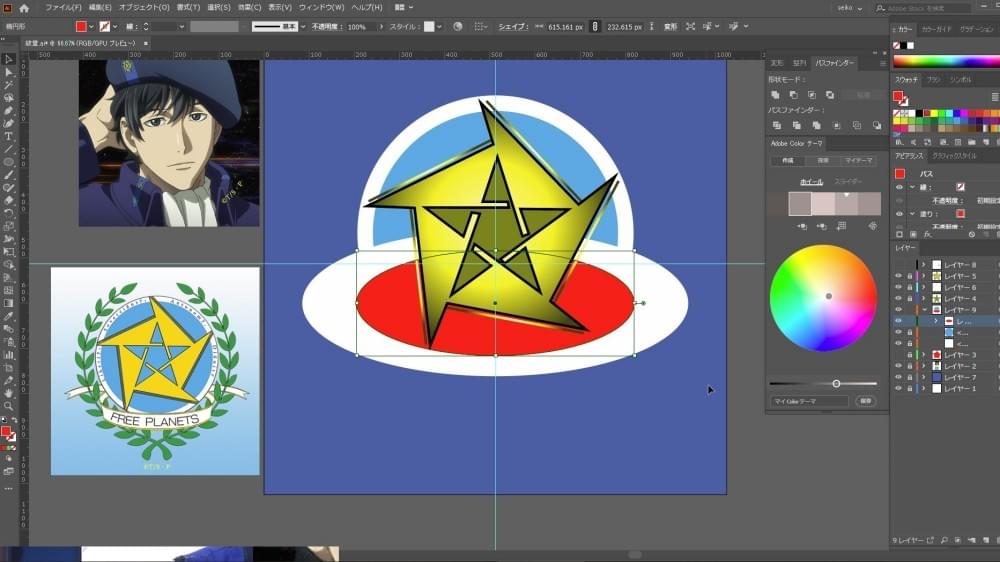Image resolution: width=1000 pixels, height=562 pixels.
Task: Click the 保存 button beside theme name
Action: [x=865, y=401]
